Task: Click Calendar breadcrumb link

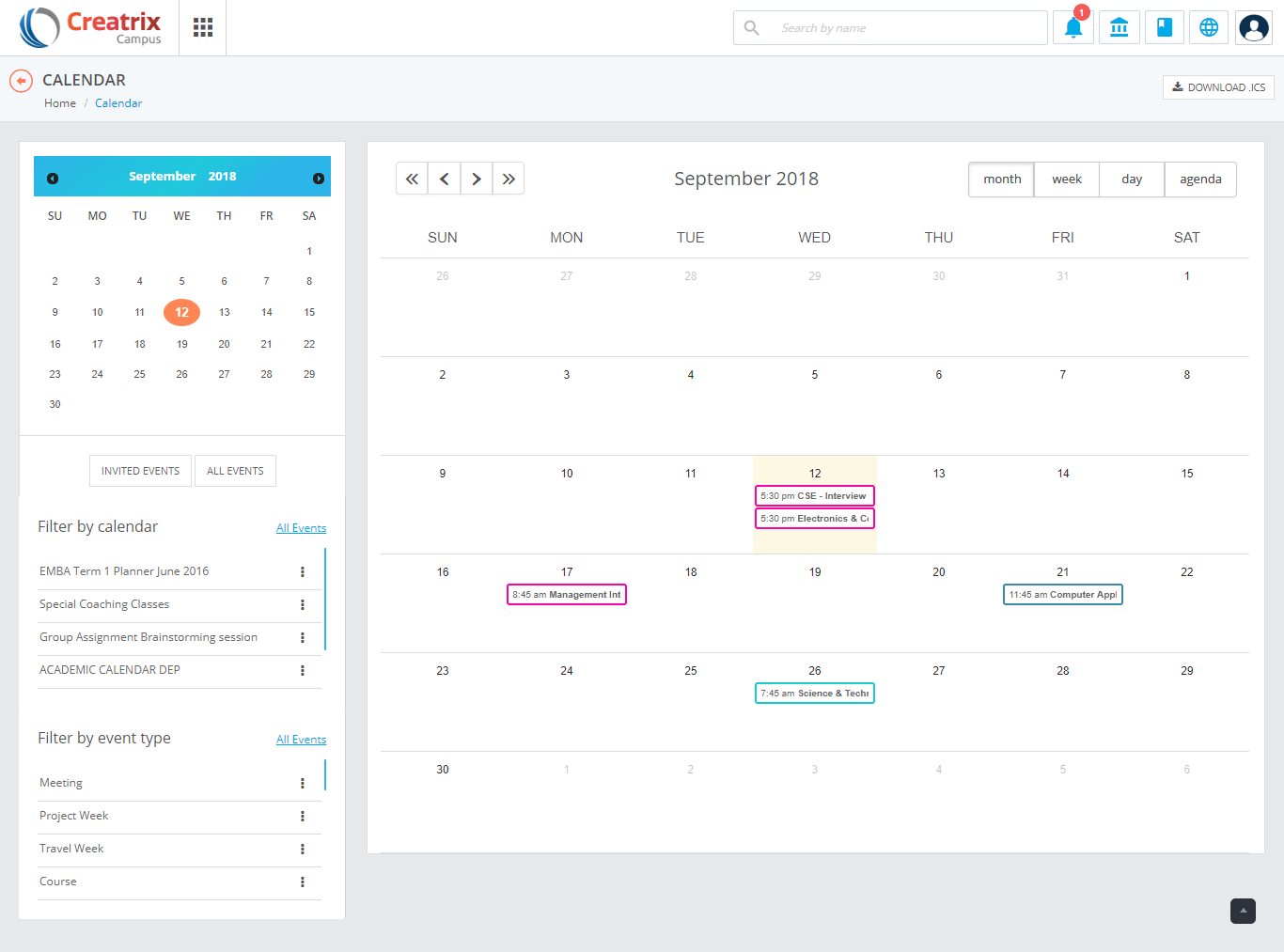Action: (118, 103)
